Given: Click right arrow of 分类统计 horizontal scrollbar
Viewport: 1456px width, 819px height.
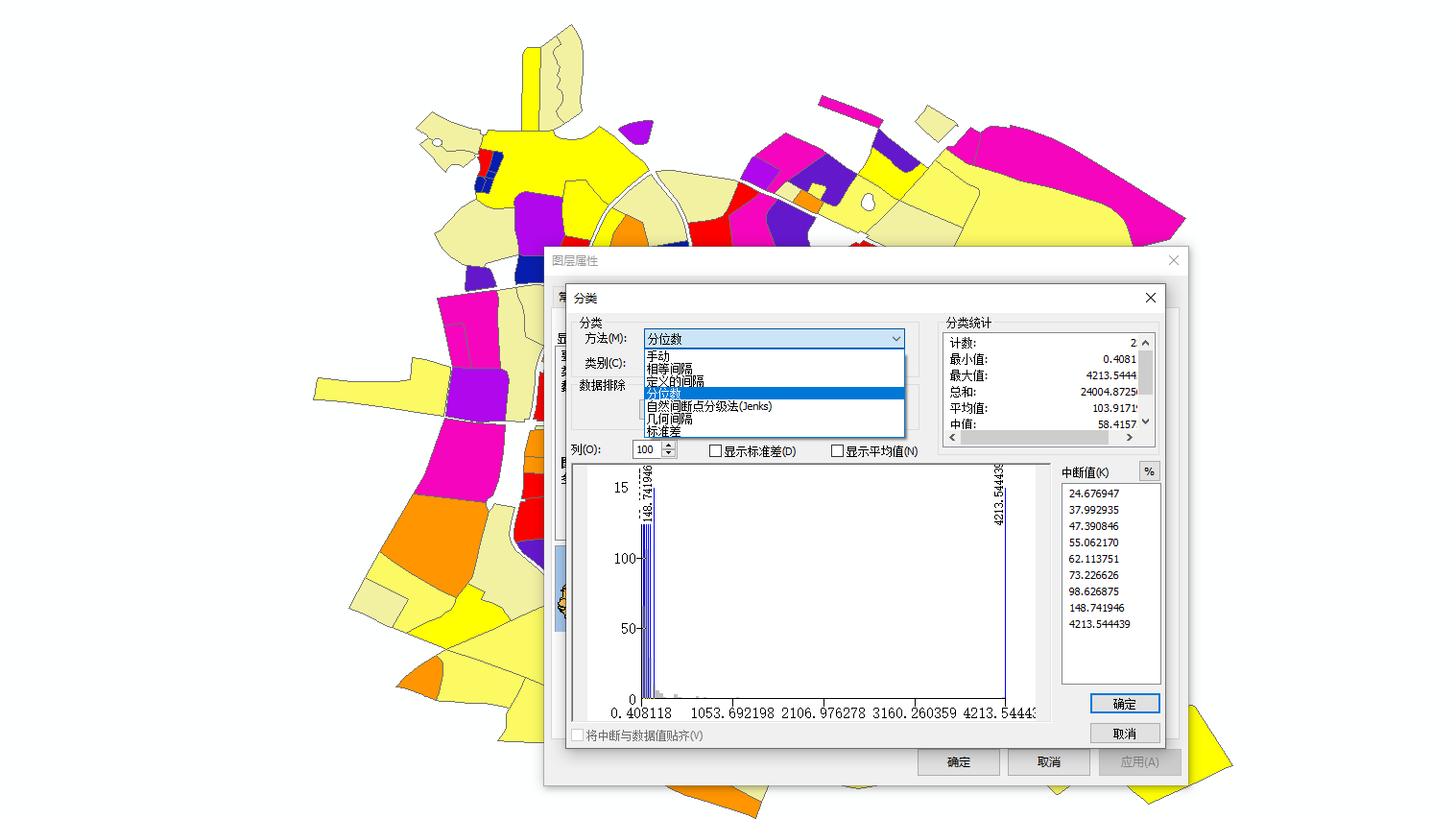Looking at the screenshot, I should 1132,437.
